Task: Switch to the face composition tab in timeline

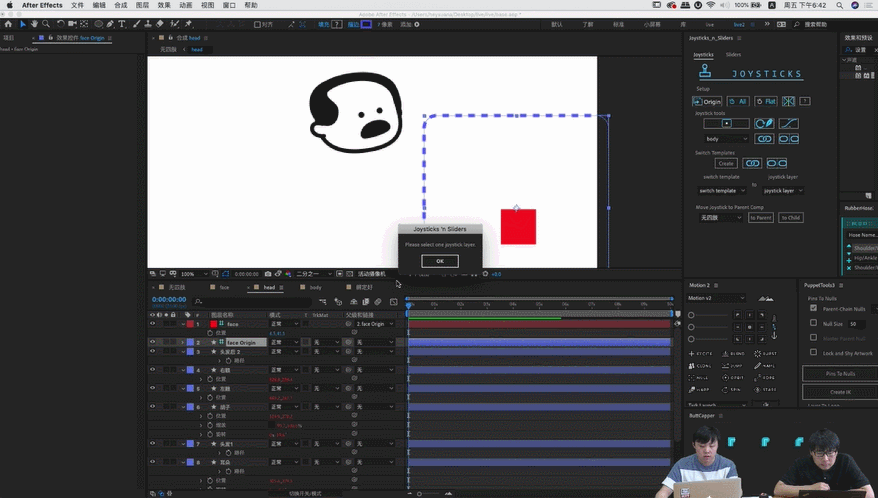Action: point(224,287)
